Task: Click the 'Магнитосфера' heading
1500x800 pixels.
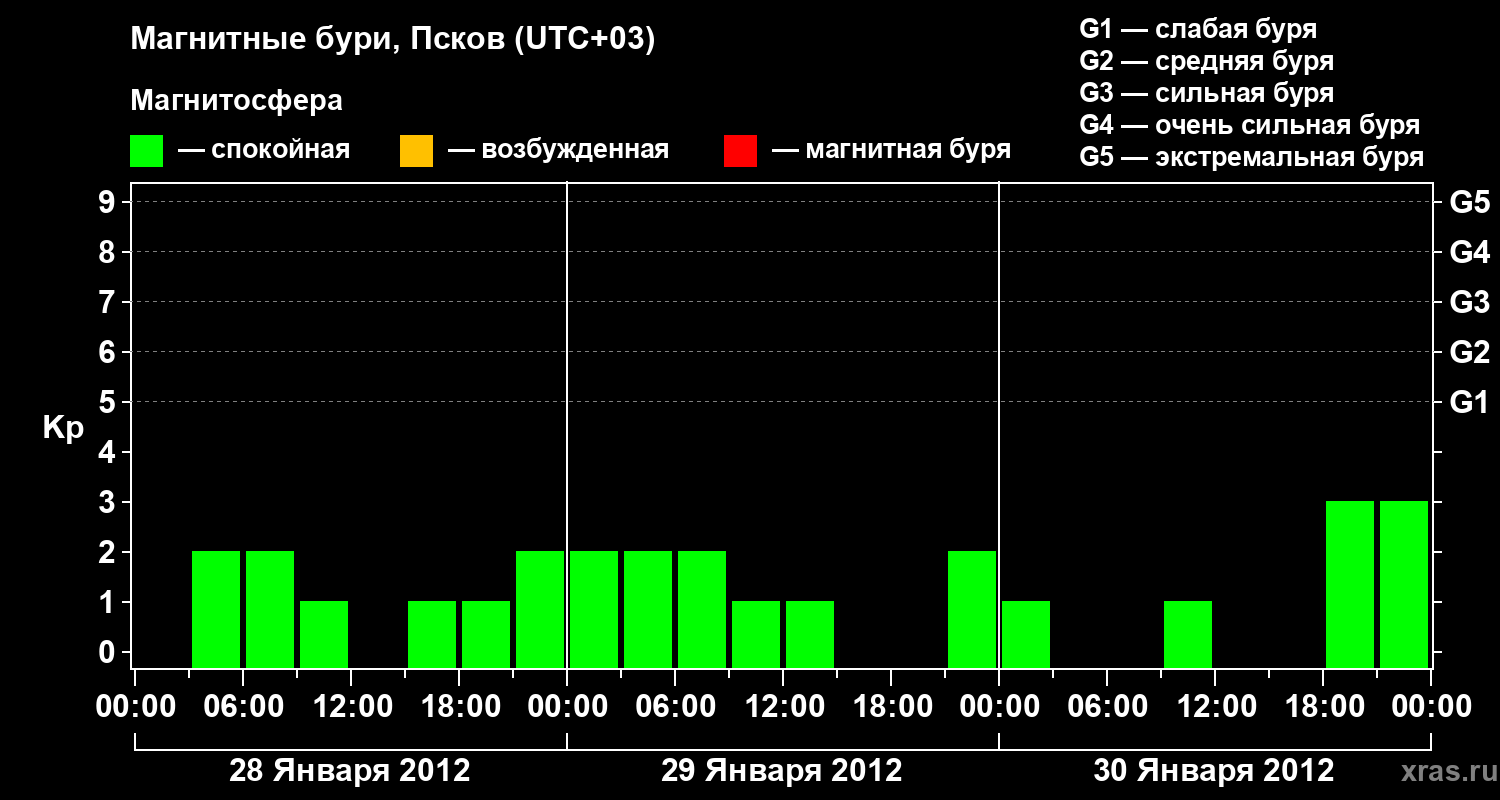Action: pyautogui.click(x=237, y=101)
